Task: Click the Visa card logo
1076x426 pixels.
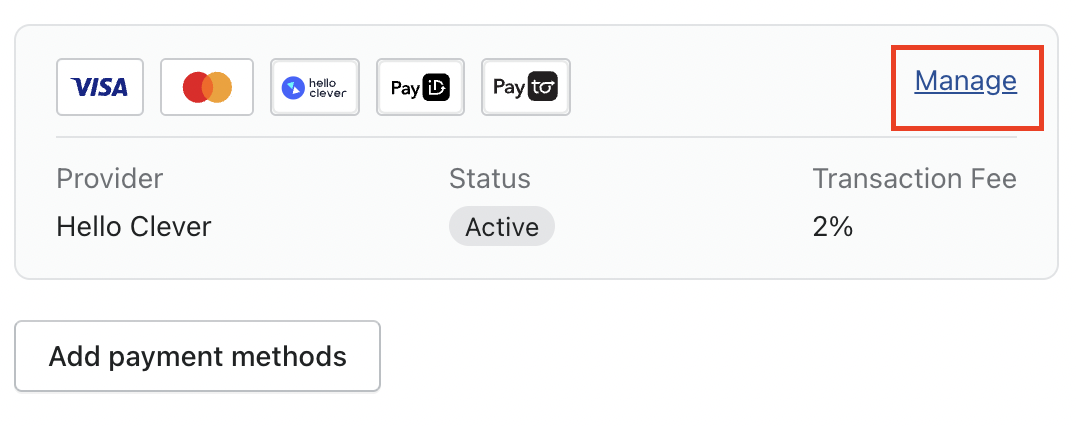Action: tap(100, 88)
